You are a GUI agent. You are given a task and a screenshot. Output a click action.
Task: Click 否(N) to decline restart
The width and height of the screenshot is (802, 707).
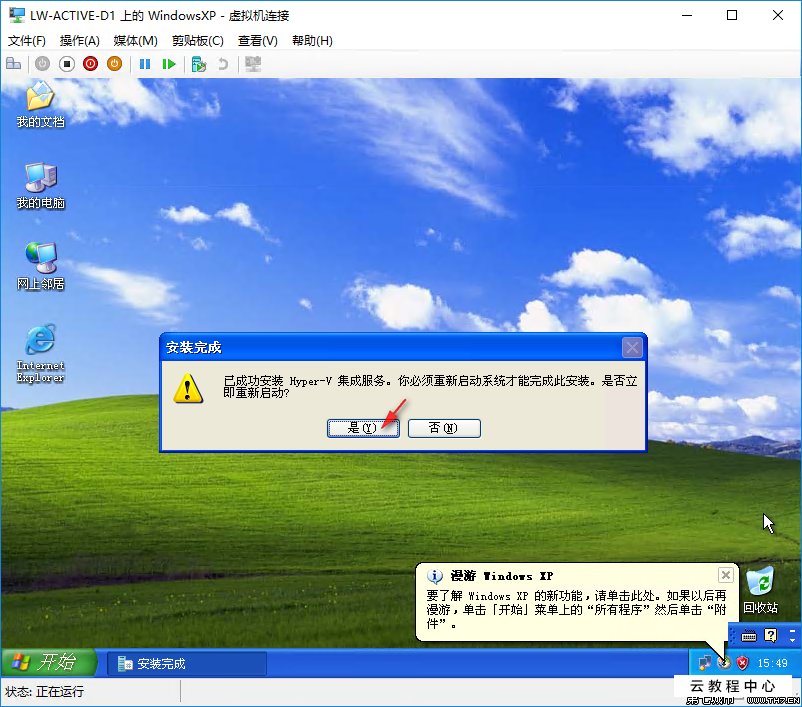click(x=444, y=428)
